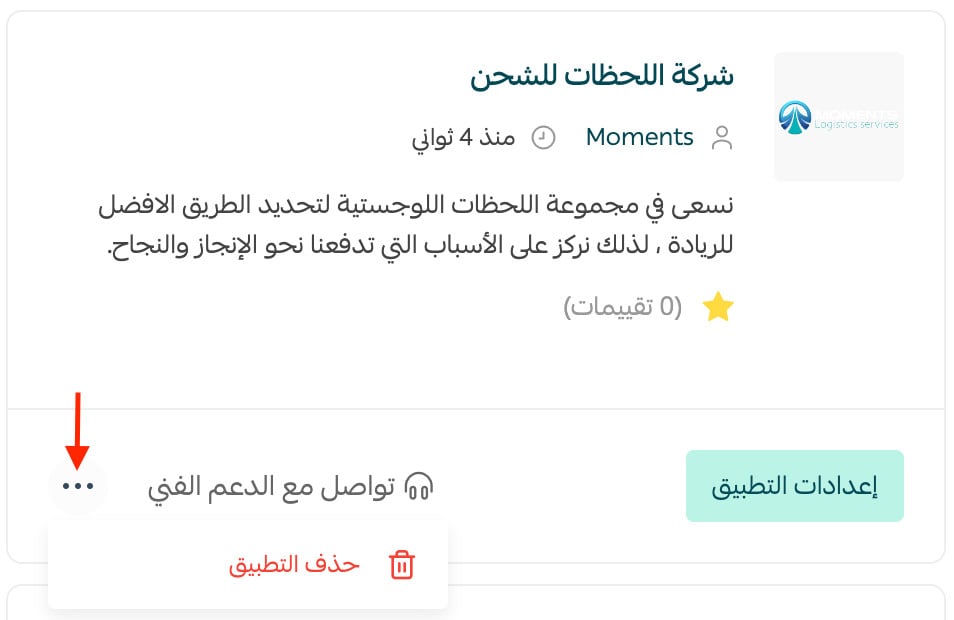Viewport: 954px width, 620px height.
Task: Open the Moments developer link
Action: [639, 137]
